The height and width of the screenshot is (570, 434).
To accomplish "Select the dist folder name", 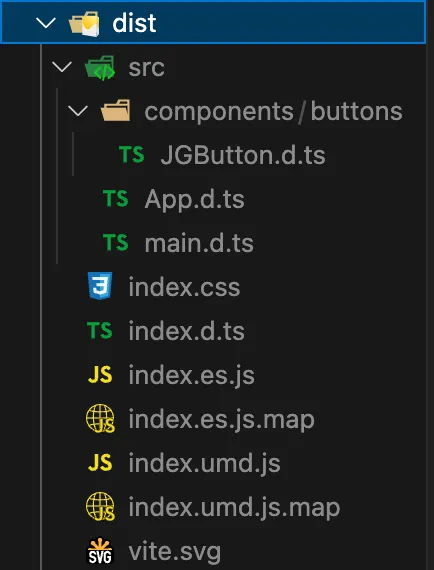I will 134,23.
